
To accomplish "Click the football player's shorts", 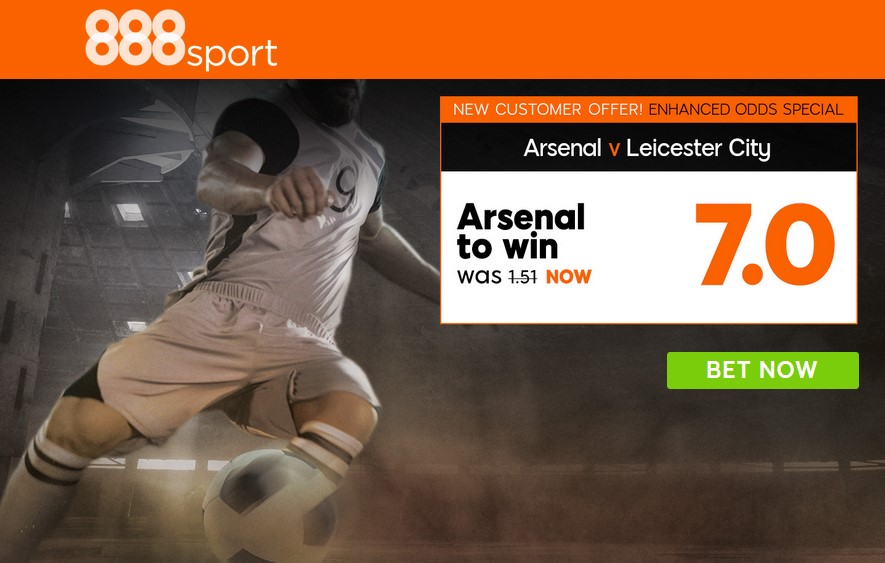I will pos(237,361).
